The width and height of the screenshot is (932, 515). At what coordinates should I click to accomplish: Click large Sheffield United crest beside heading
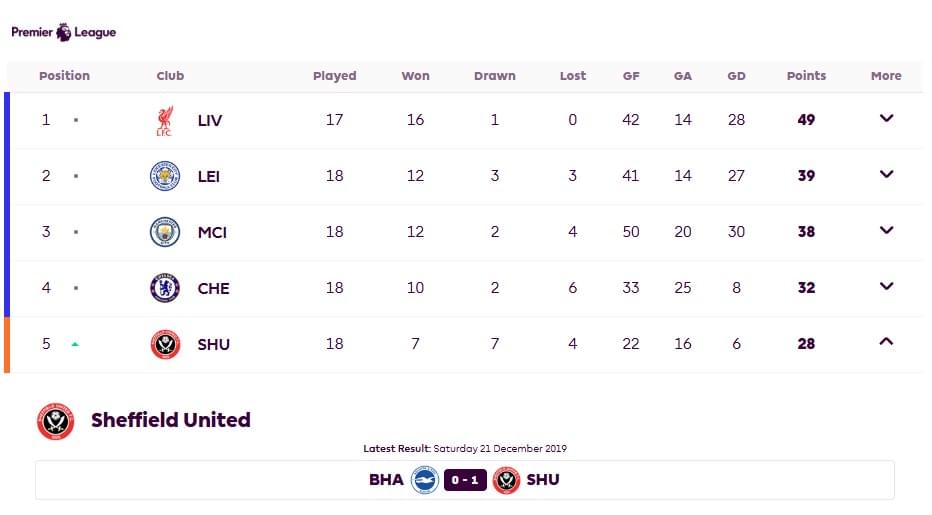(55, 421)
